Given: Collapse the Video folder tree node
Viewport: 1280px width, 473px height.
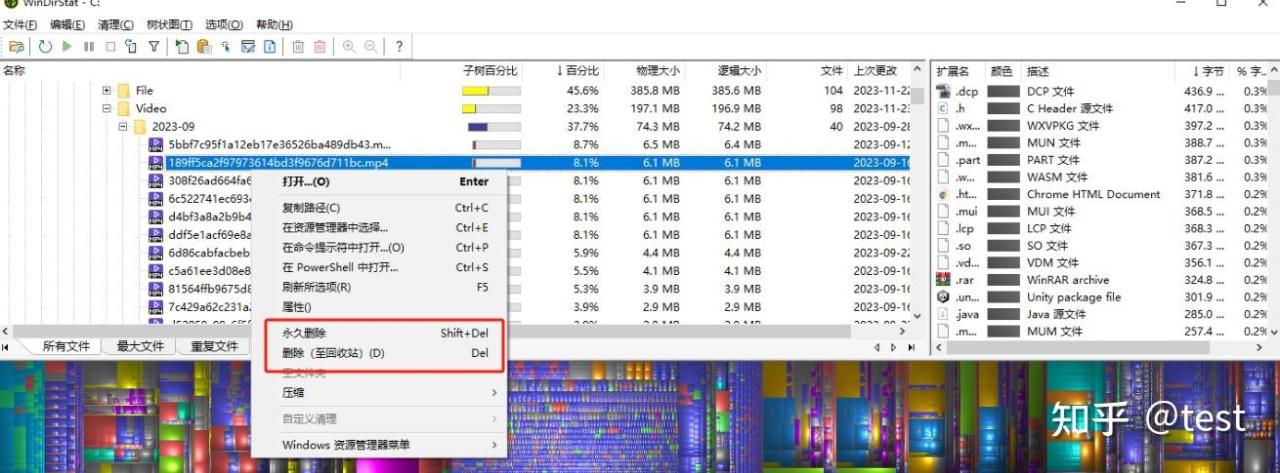Looking at the screenshot, I should pos(106,108).
